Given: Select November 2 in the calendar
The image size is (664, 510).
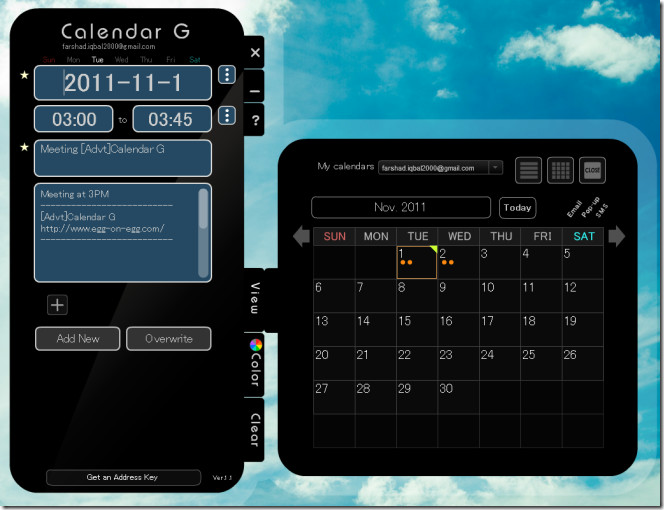Looking at the screenshot, I should pos(458,262).
